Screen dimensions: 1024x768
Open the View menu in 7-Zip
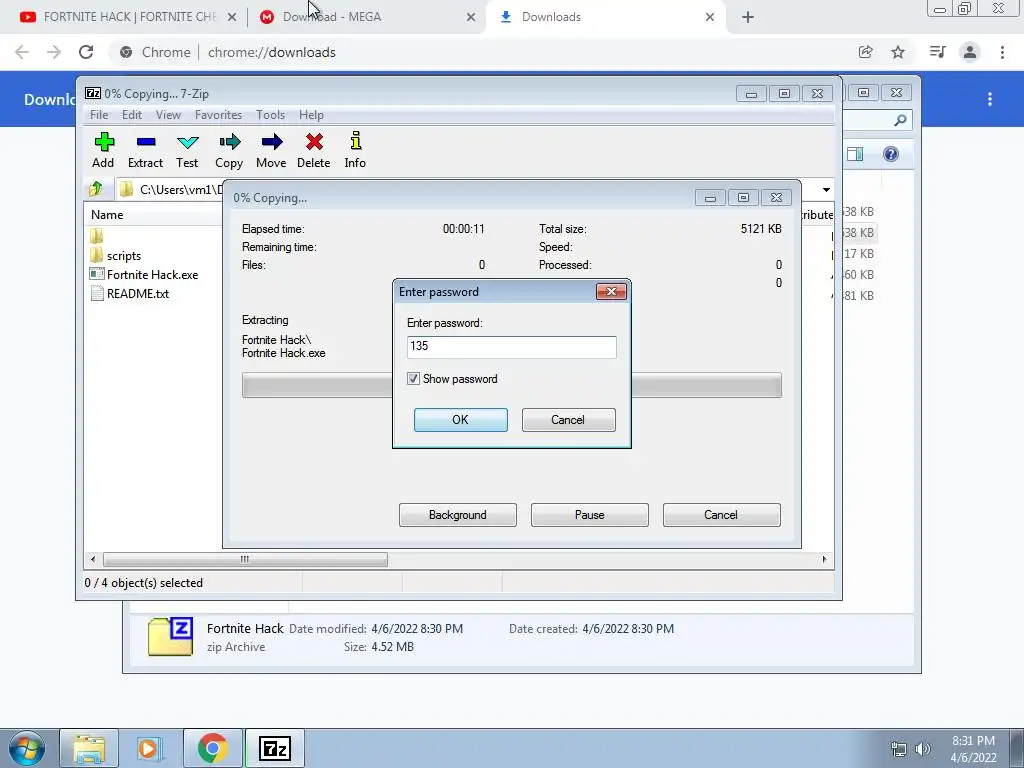pyautogui.click(x=168, y=115)
